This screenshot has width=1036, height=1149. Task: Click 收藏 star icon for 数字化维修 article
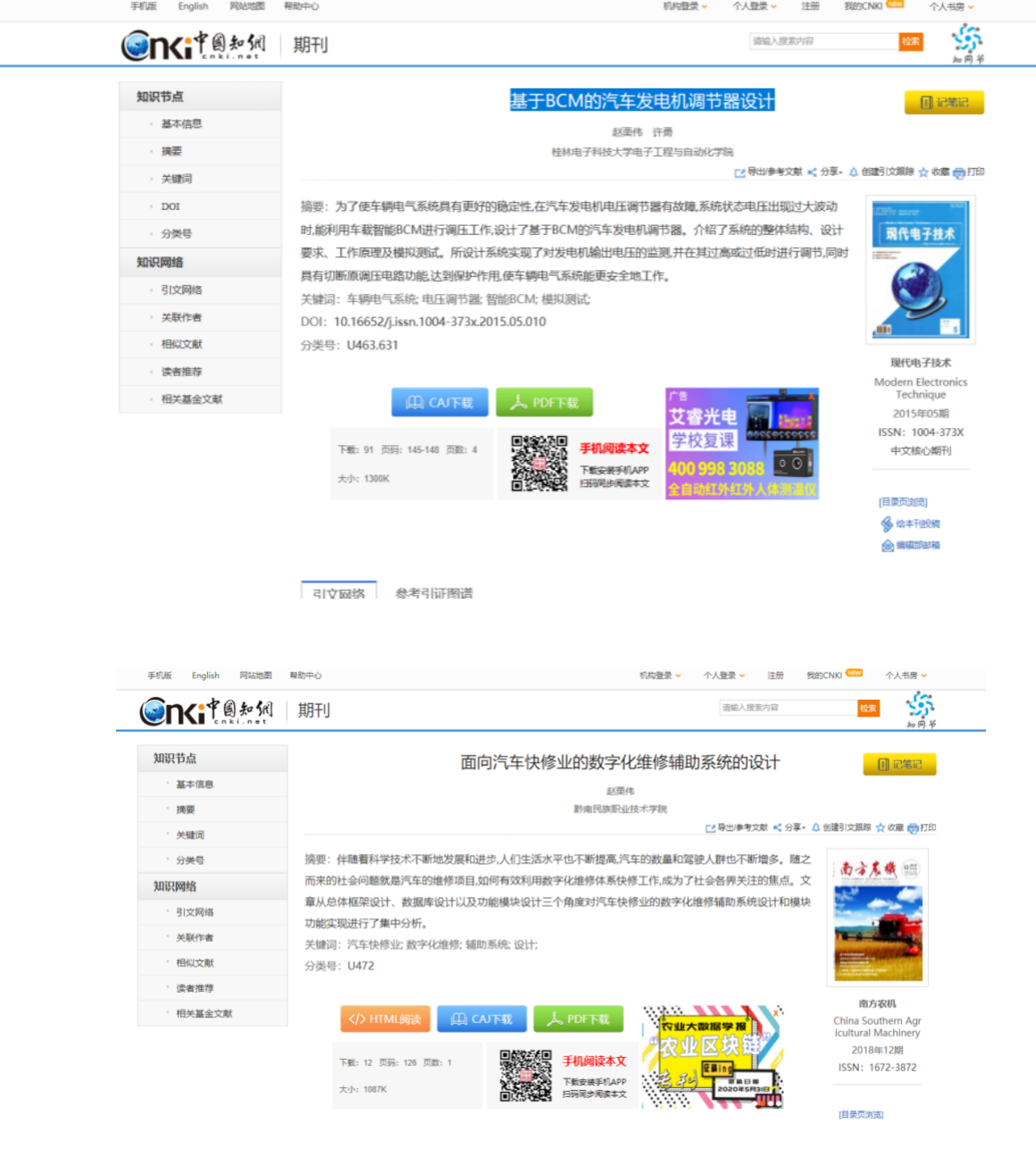(880, 828)
